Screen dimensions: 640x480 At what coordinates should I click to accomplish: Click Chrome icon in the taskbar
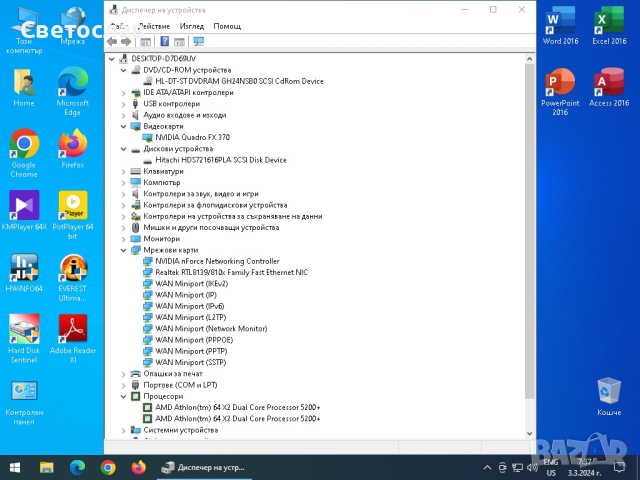click(x=108, y=467)
